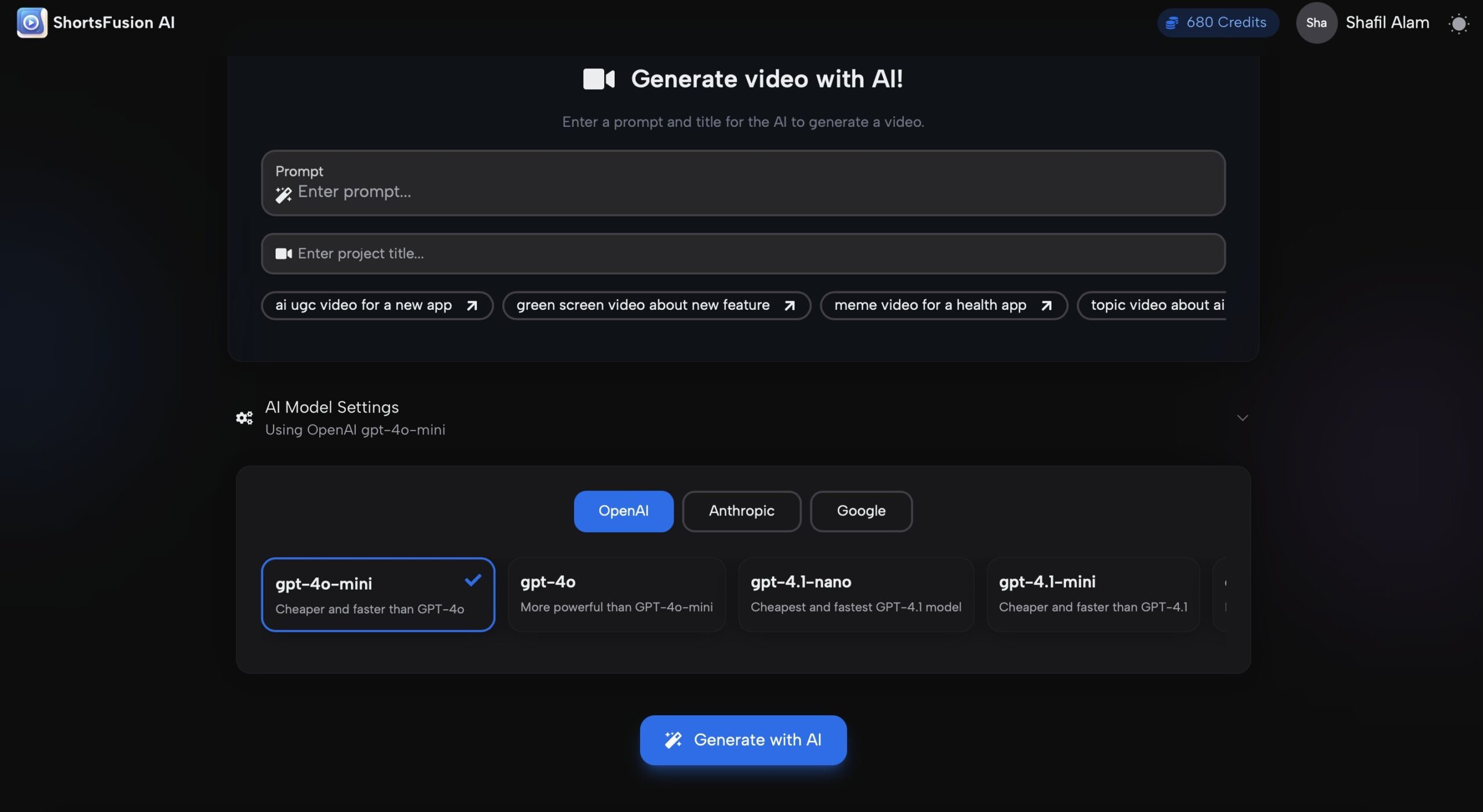Select the gpt-4.1-nano model card
Screen dimensions: 1483x812
click(x=856, y=594)
